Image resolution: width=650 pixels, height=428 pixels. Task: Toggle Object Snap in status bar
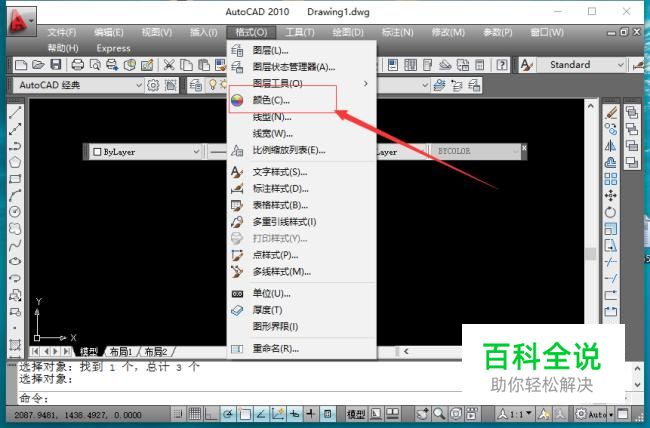pos(245,413)
